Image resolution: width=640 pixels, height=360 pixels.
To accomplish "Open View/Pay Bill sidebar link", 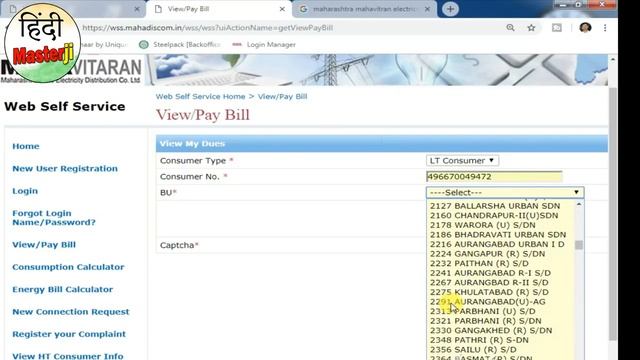I will [44, 245].
